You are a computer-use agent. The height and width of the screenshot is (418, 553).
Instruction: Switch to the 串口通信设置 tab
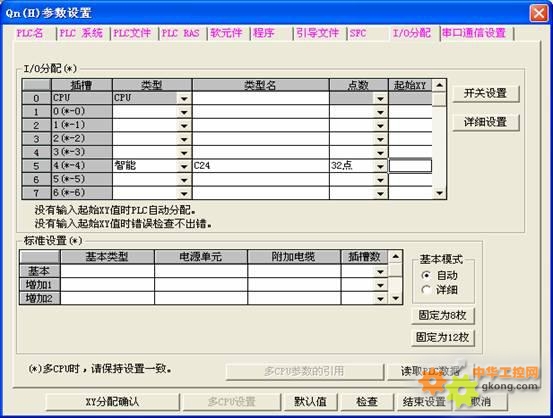(474, 34)
